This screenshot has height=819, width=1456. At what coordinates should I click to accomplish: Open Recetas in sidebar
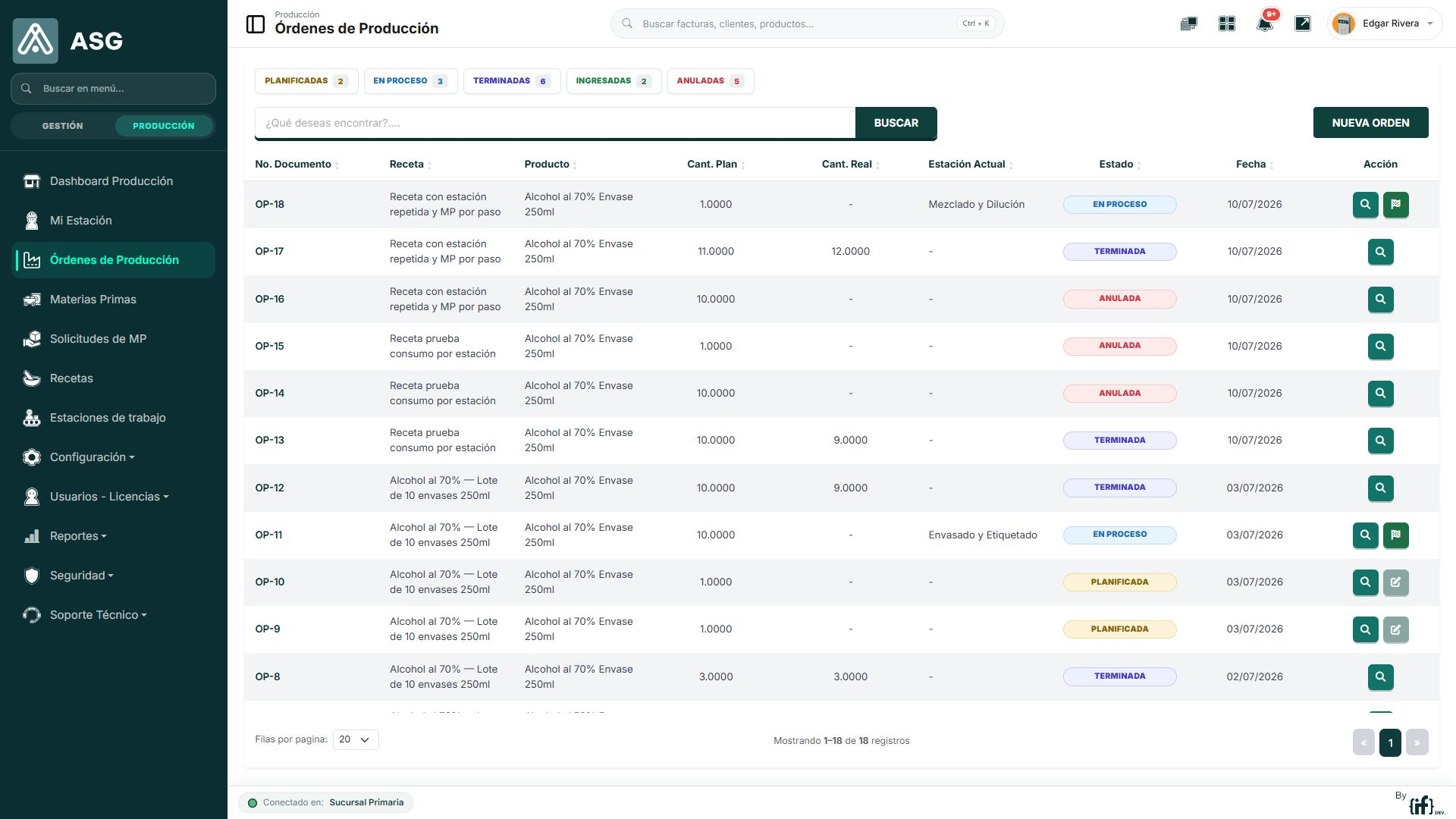(114, 378)
